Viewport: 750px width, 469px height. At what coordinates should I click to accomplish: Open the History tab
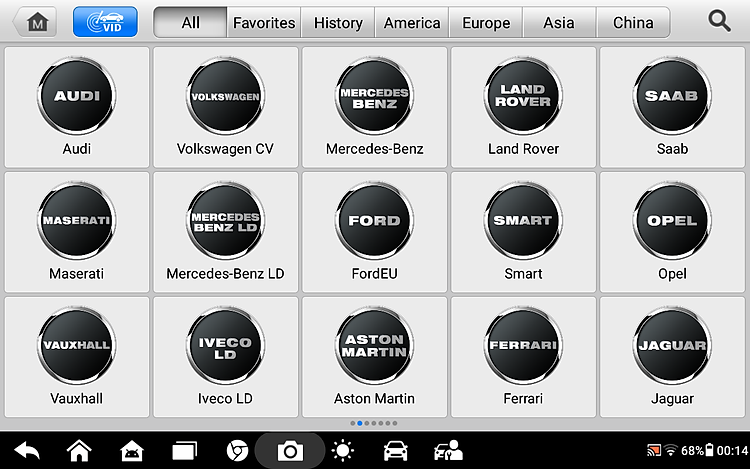(x=338, y=22)
